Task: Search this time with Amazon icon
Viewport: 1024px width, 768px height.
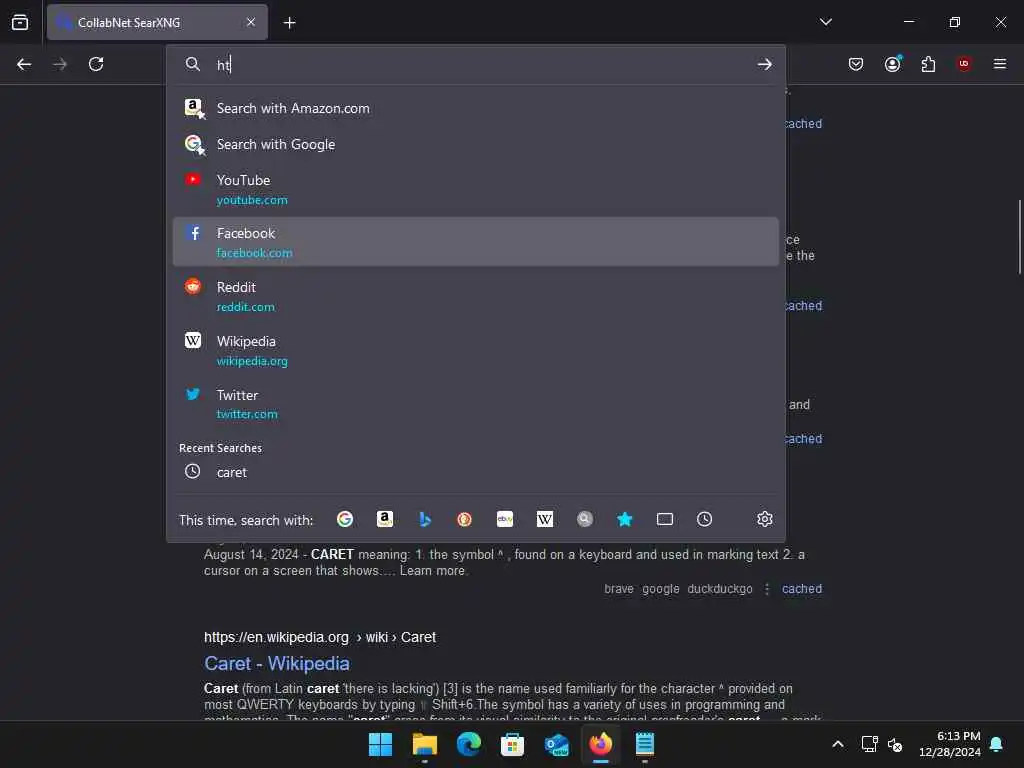Action: click(385, 519)
